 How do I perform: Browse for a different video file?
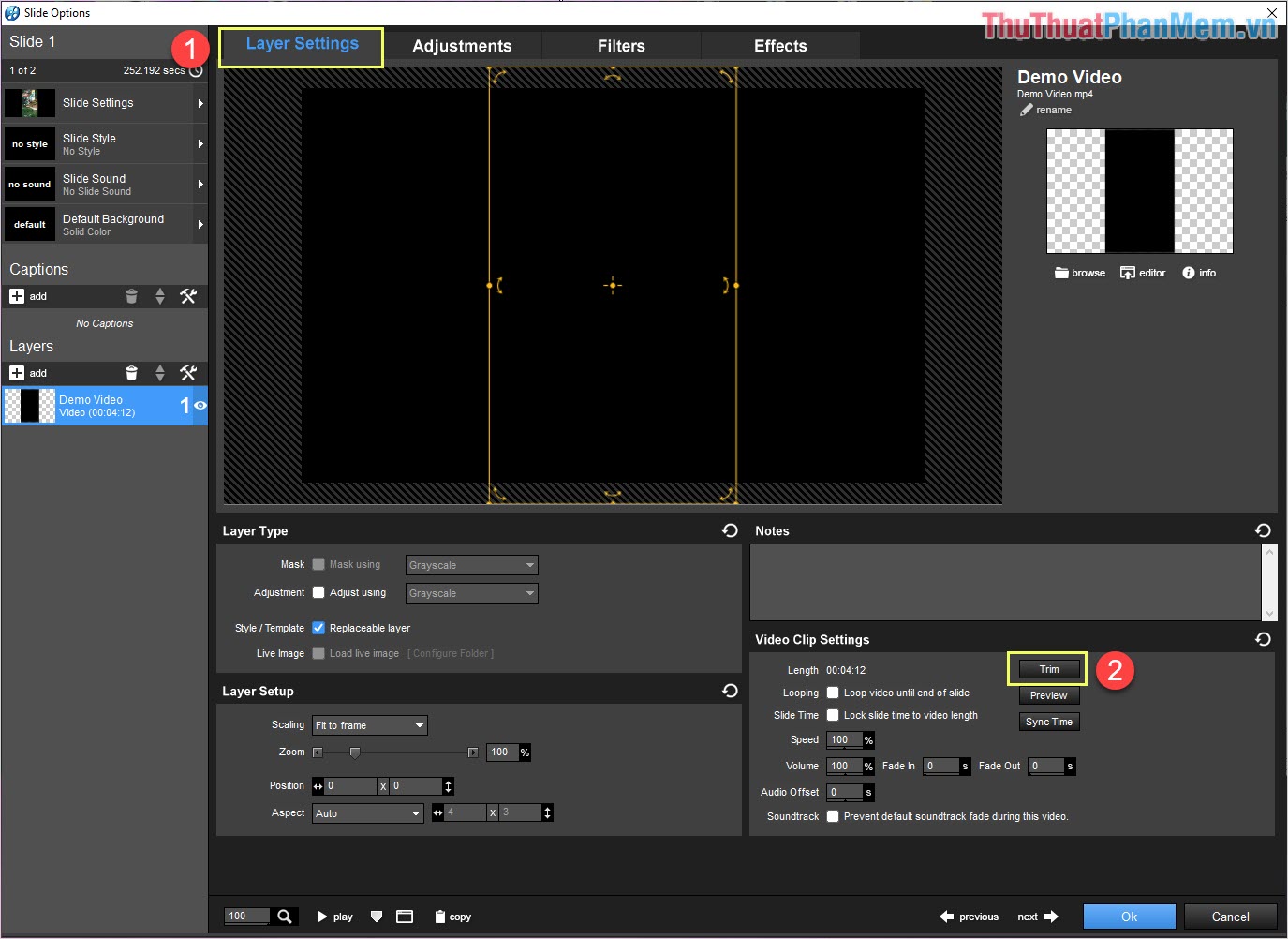(1079, 273)
